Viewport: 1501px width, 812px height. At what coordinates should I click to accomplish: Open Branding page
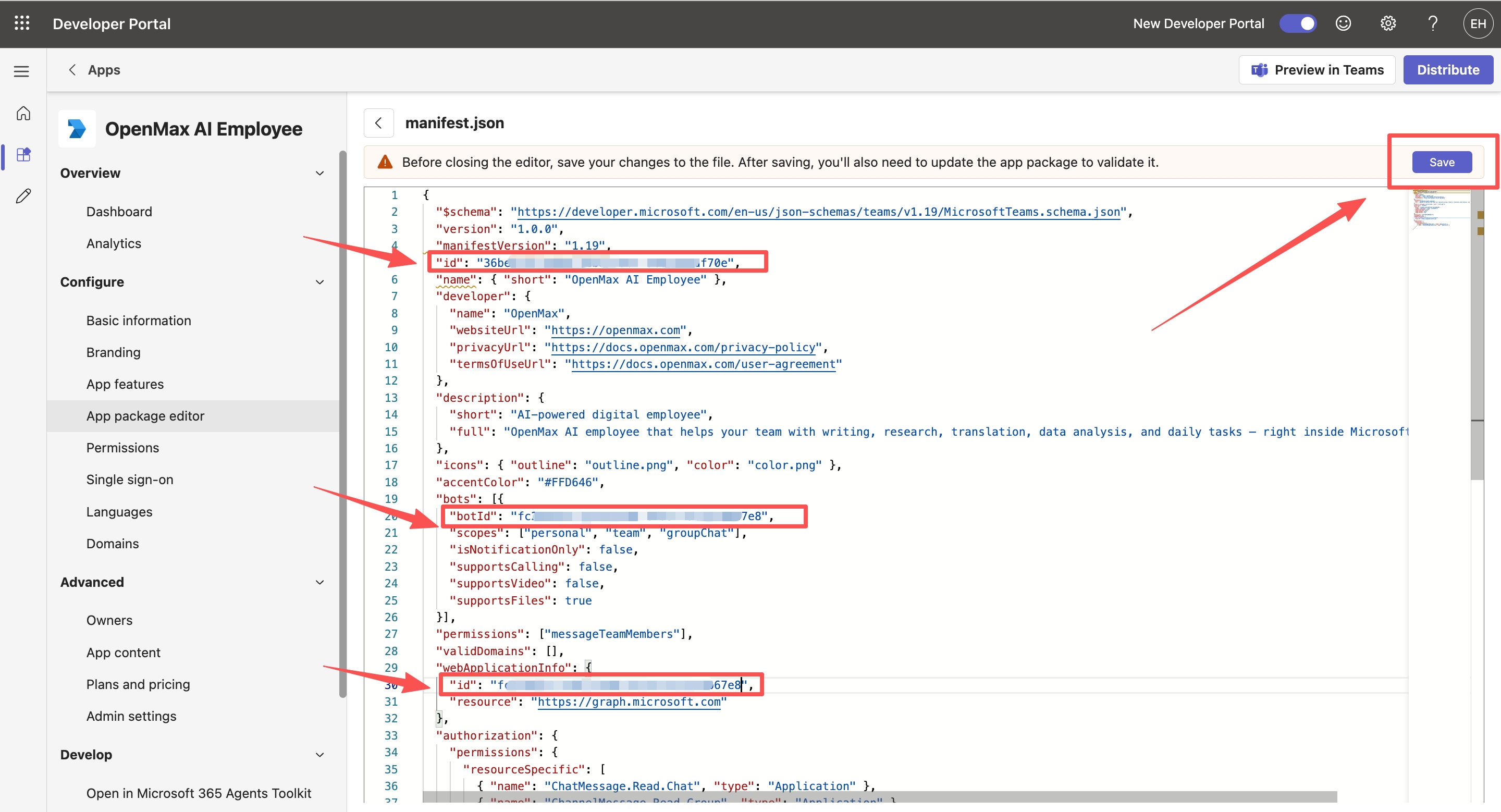pos(113,352)
